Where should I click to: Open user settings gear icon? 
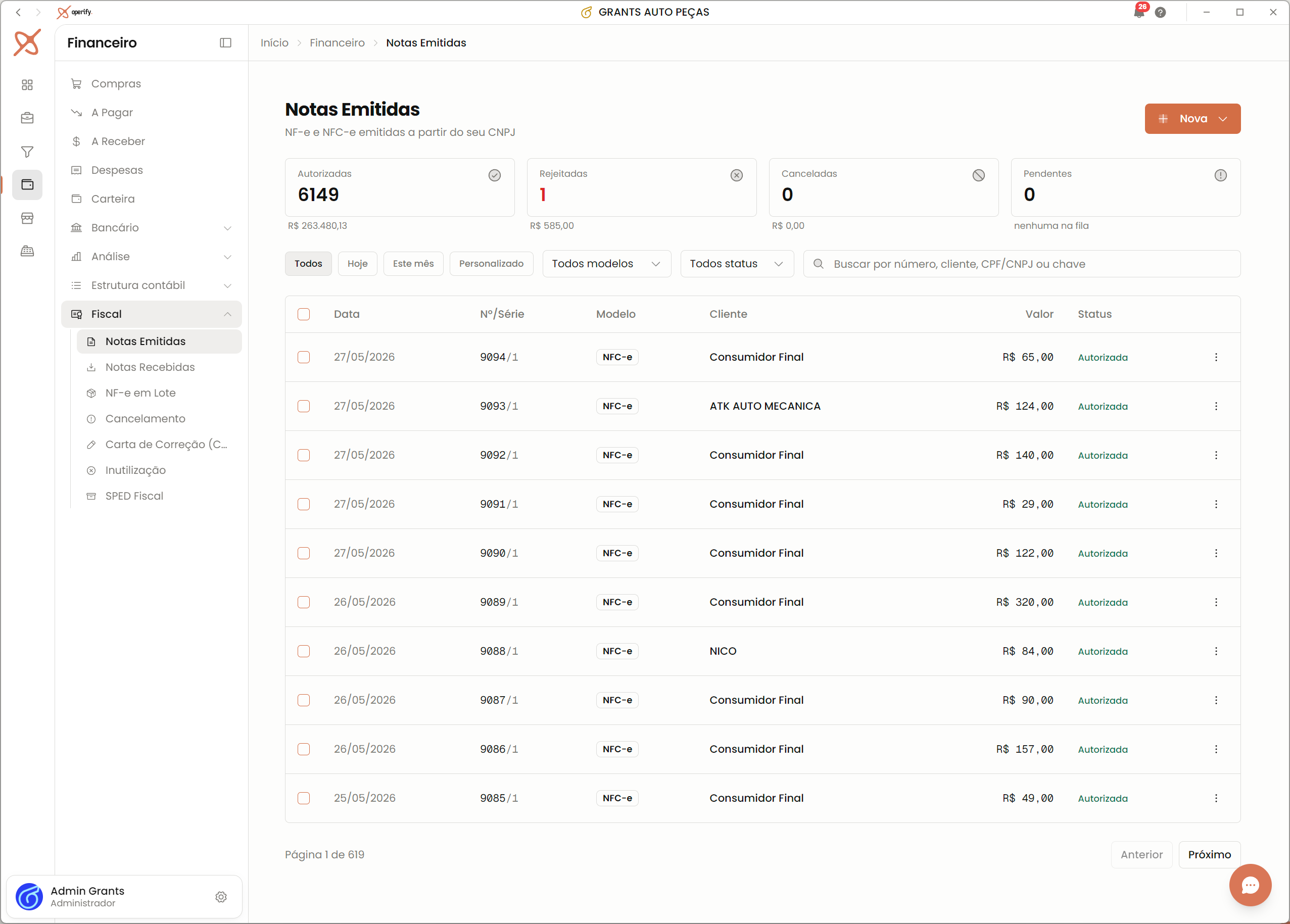pos(221,897)
